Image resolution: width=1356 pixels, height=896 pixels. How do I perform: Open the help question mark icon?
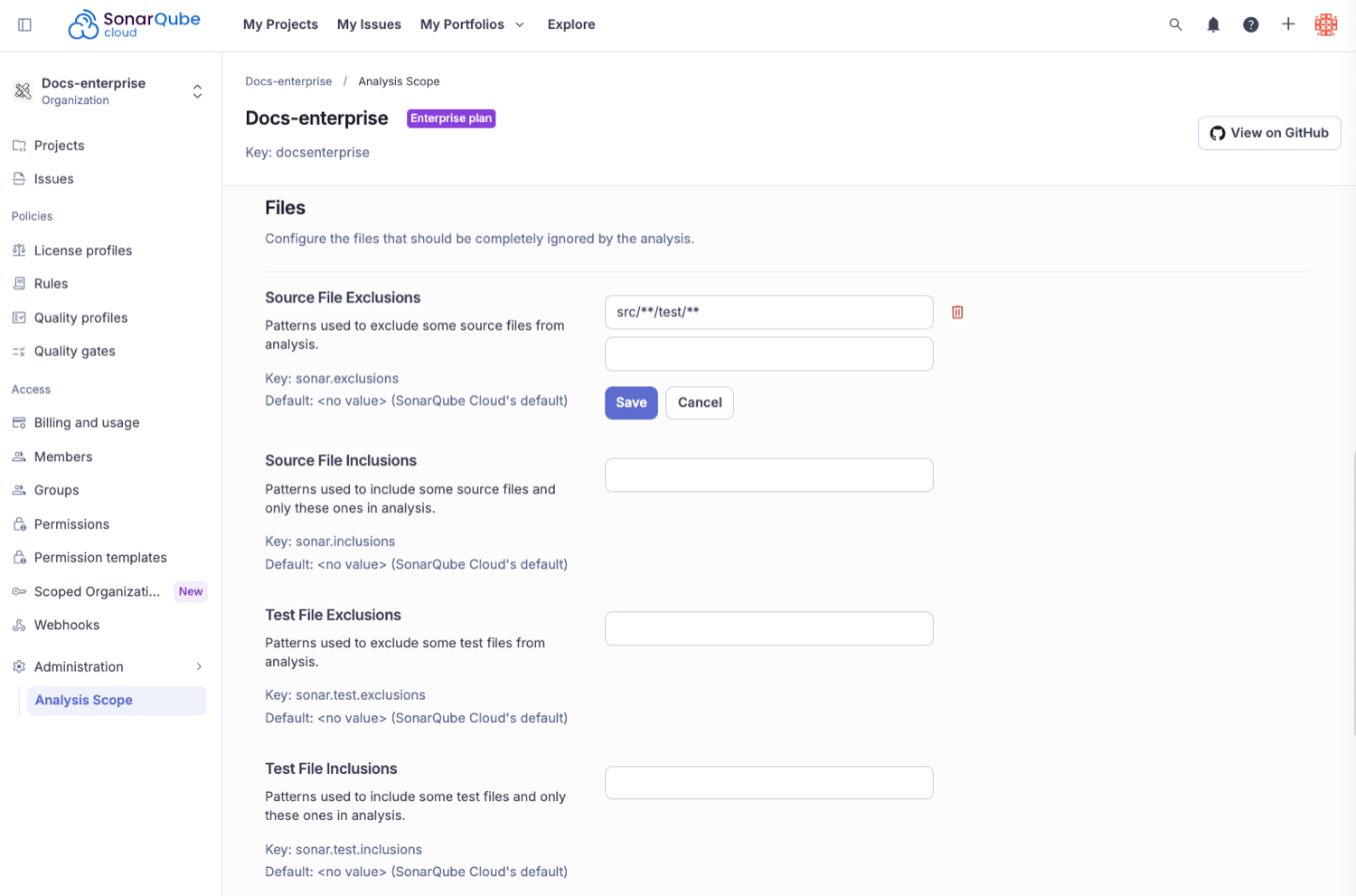click(x=1251, y=24)
